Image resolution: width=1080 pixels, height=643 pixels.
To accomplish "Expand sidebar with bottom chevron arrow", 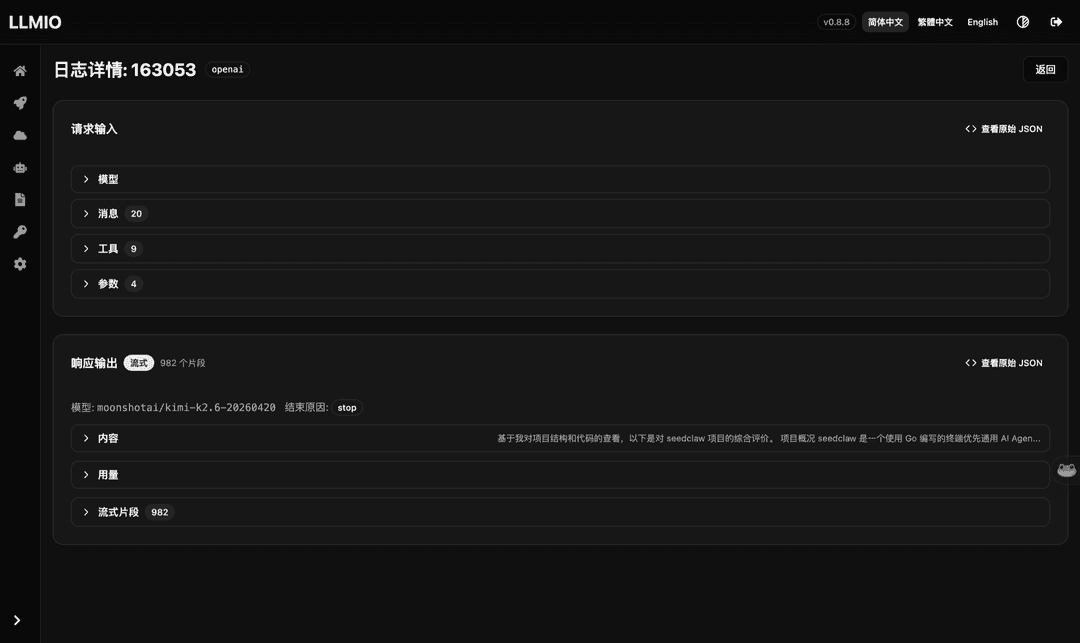I will pyautogui.click(x=17, y=620).
